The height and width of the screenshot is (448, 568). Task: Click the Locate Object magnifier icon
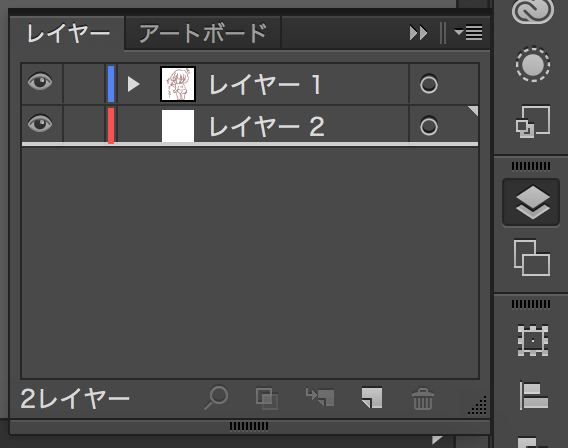point(216,398)
